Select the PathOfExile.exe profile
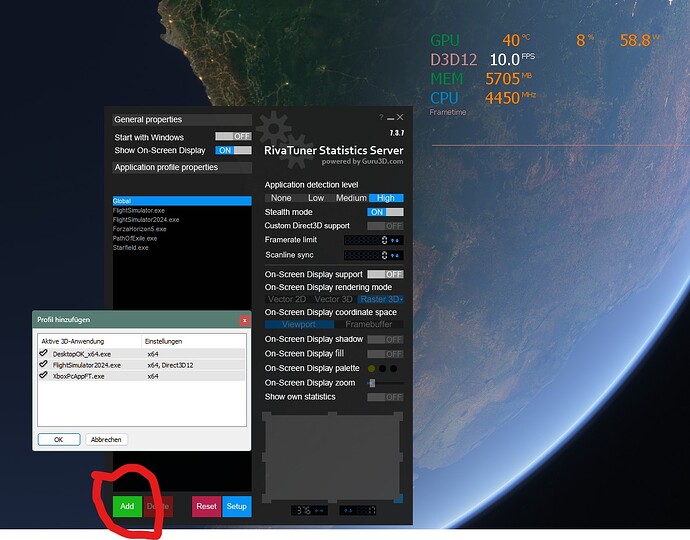This screenshot has height=540, width=690. click(182, 238)
